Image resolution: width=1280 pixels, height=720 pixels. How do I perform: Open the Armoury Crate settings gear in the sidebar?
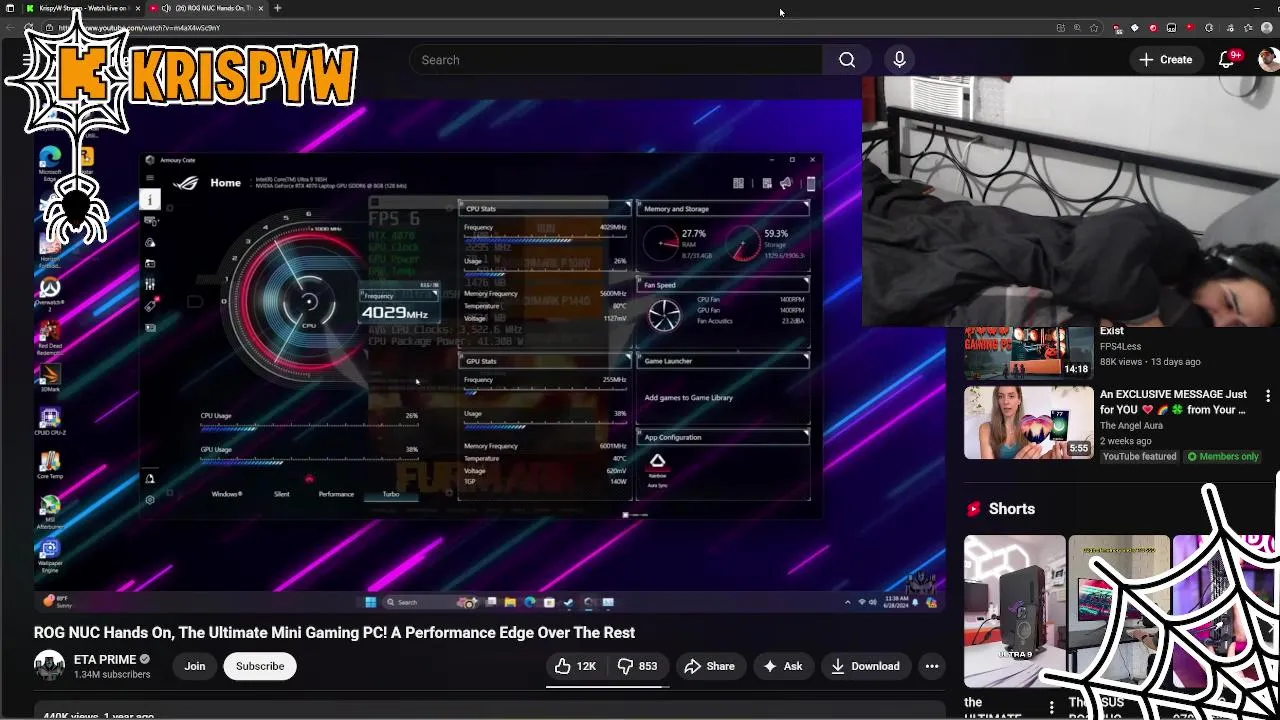click(150, 500)
